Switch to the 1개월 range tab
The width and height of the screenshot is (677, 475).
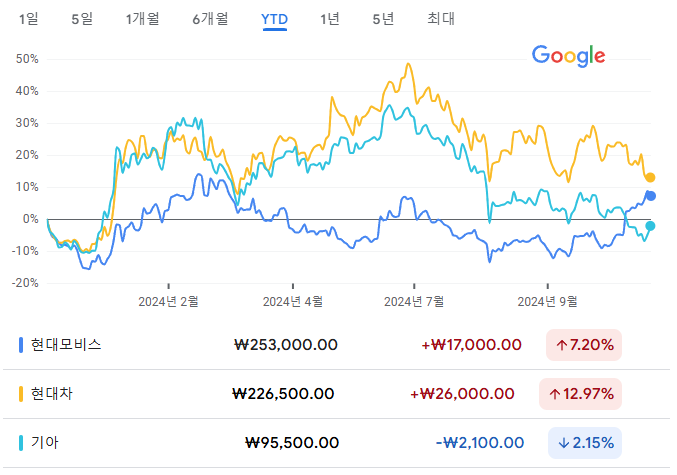142,19
